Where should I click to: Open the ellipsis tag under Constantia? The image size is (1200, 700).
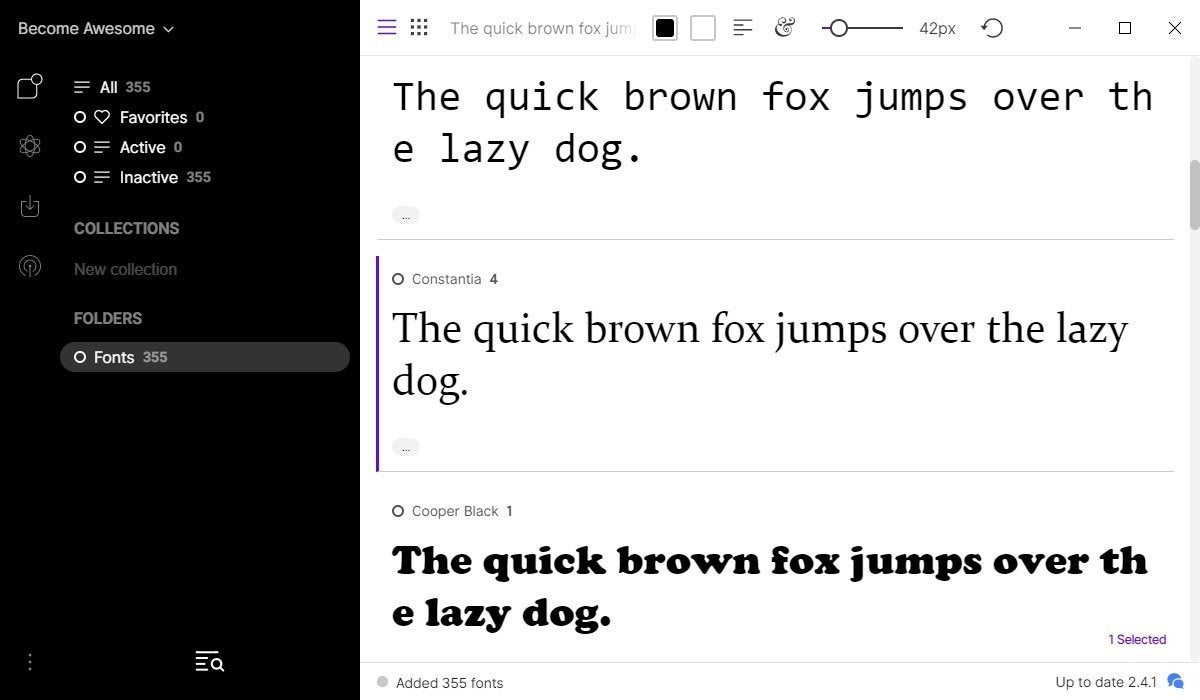coord(406,447)
